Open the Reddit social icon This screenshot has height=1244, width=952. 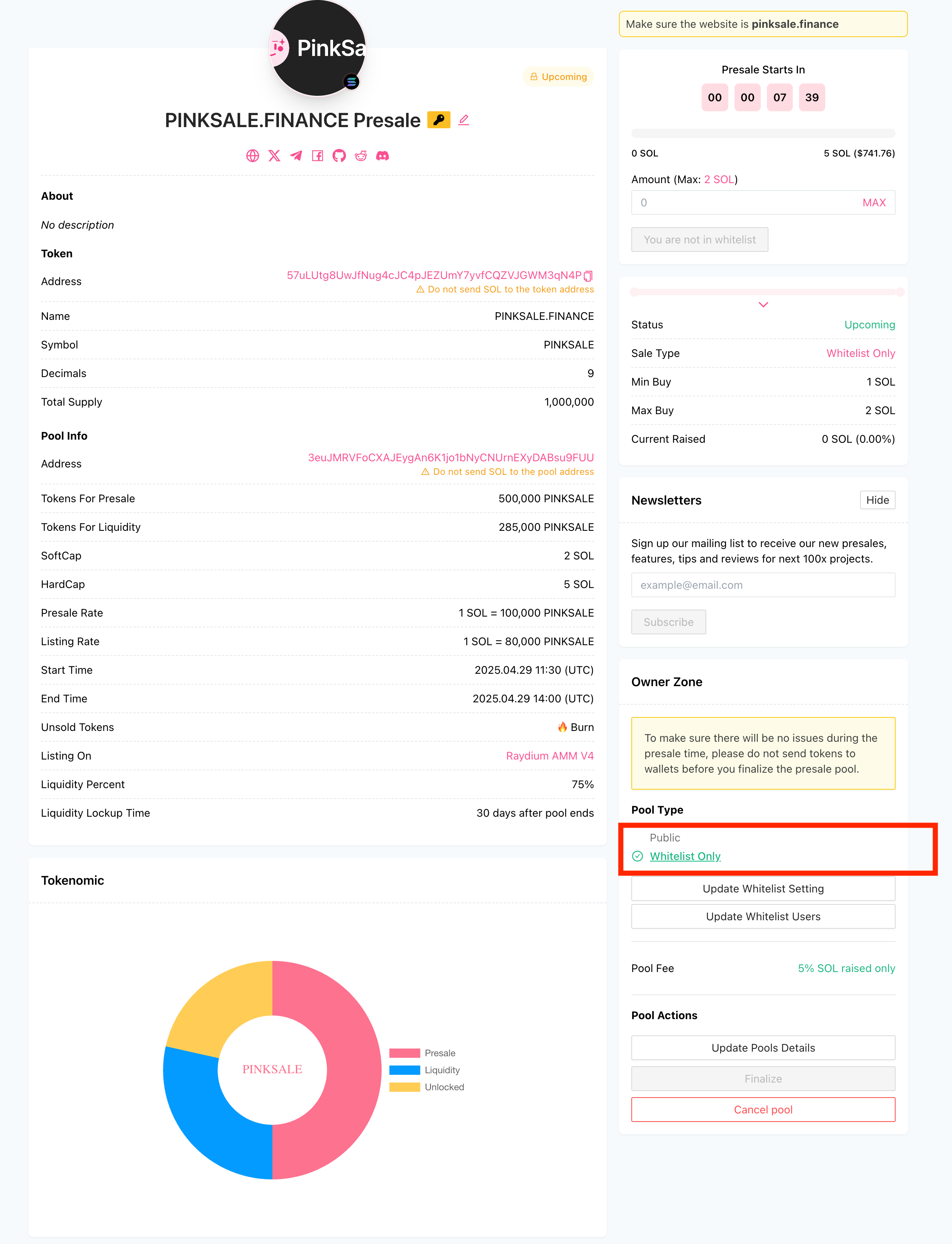pyautogui.click(x=361, y=156)
